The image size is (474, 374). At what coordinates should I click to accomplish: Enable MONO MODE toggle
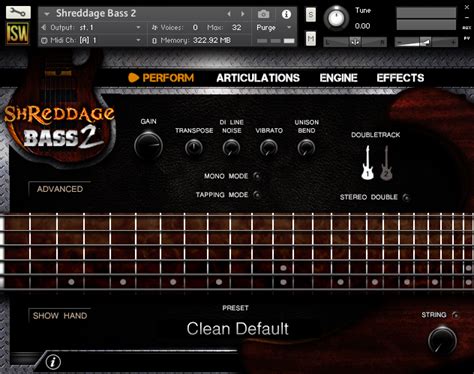click(x=257, y=176)
